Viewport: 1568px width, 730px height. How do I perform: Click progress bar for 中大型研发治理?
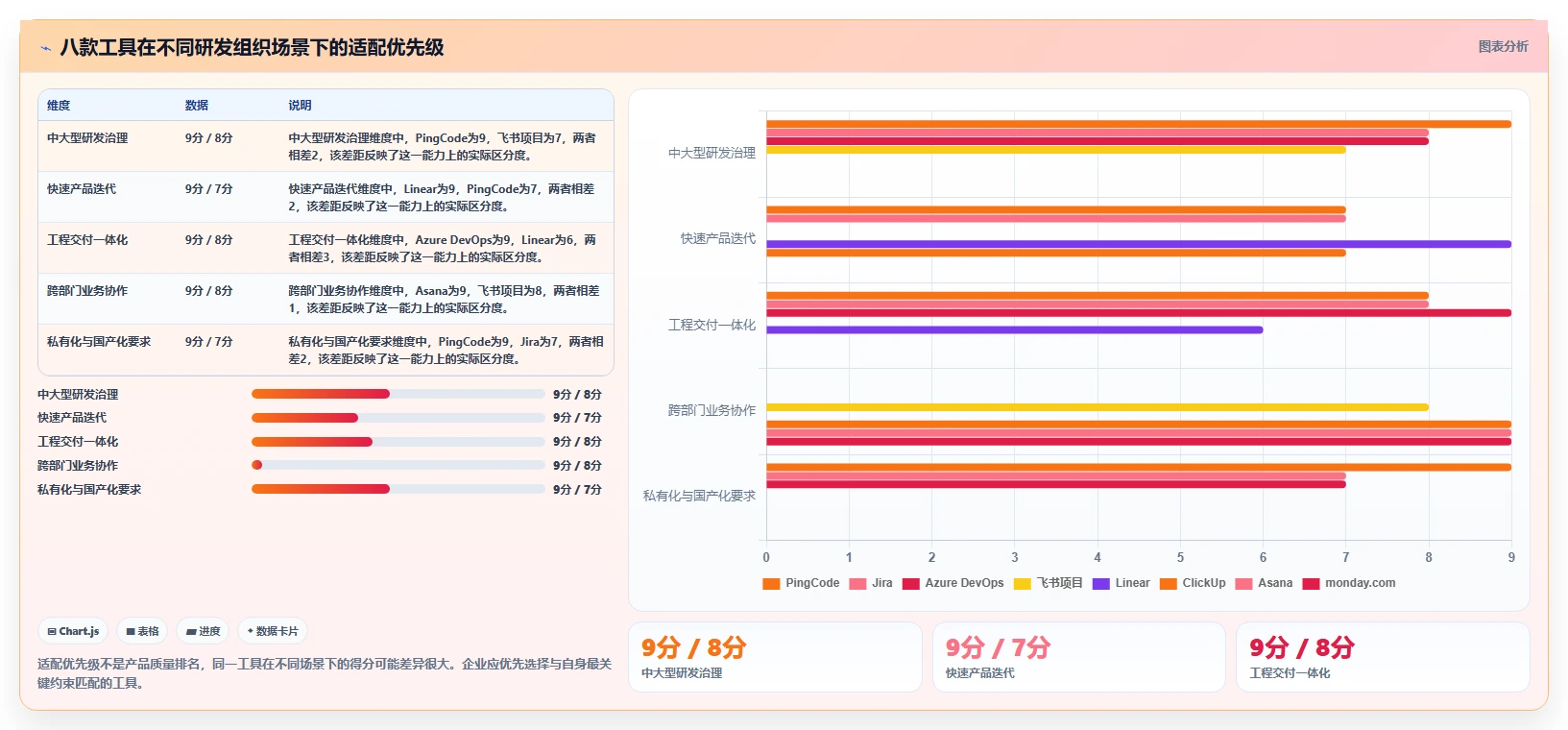[x=398, y=394]
